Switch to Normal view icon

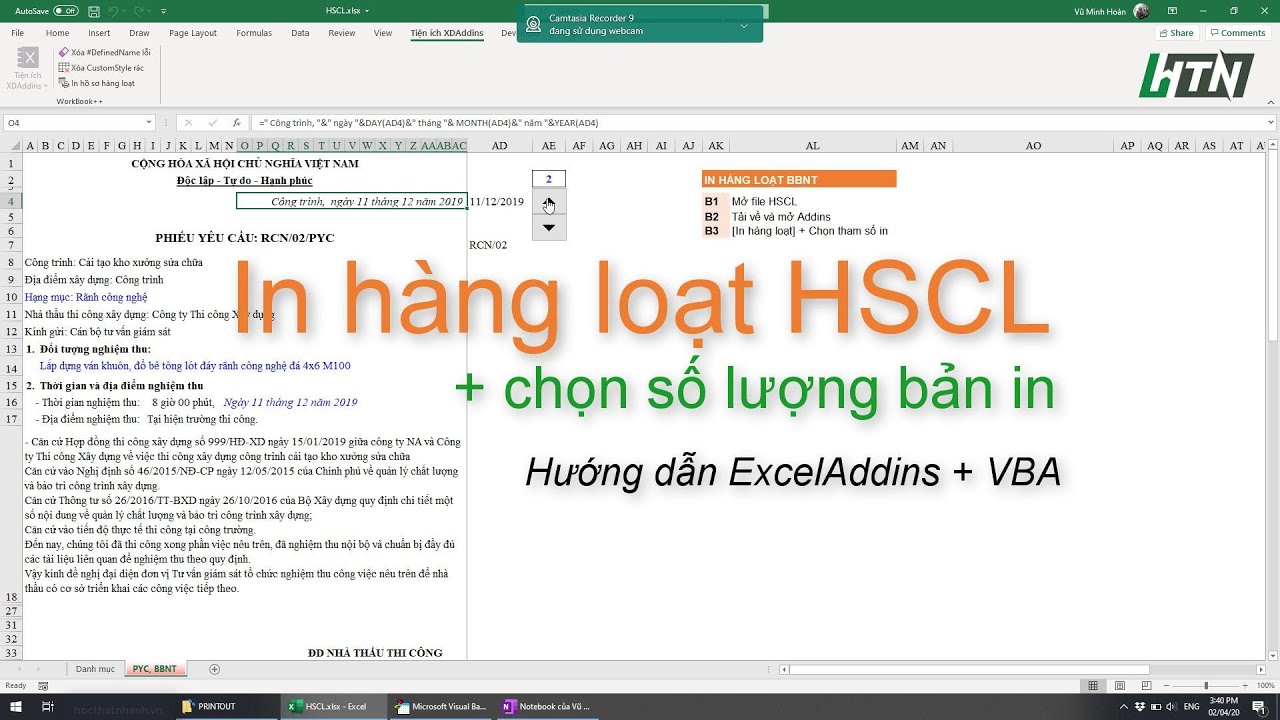pyautogui.click(x=1093, y=686)
